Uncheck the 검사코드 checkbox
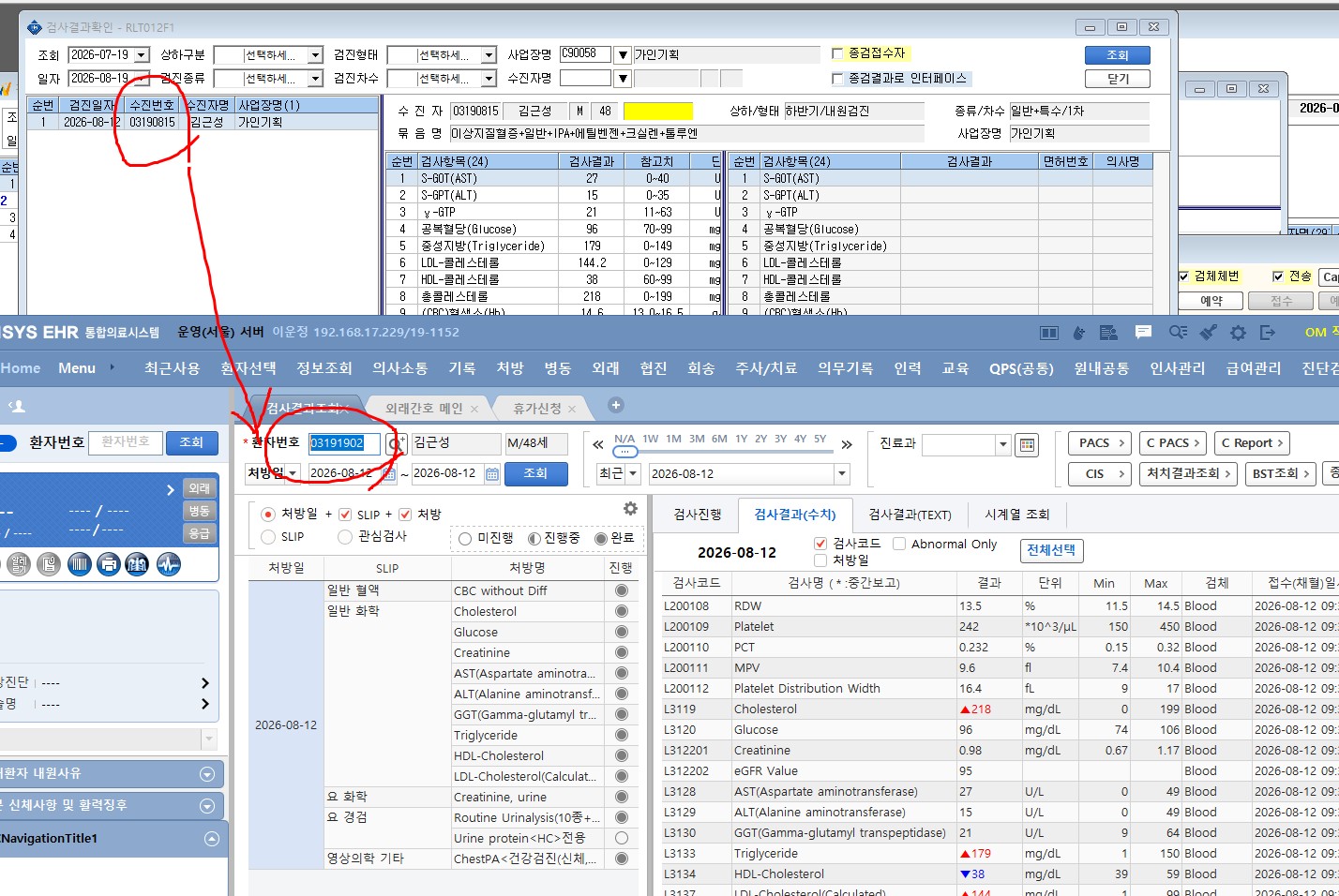 point(820,544)
